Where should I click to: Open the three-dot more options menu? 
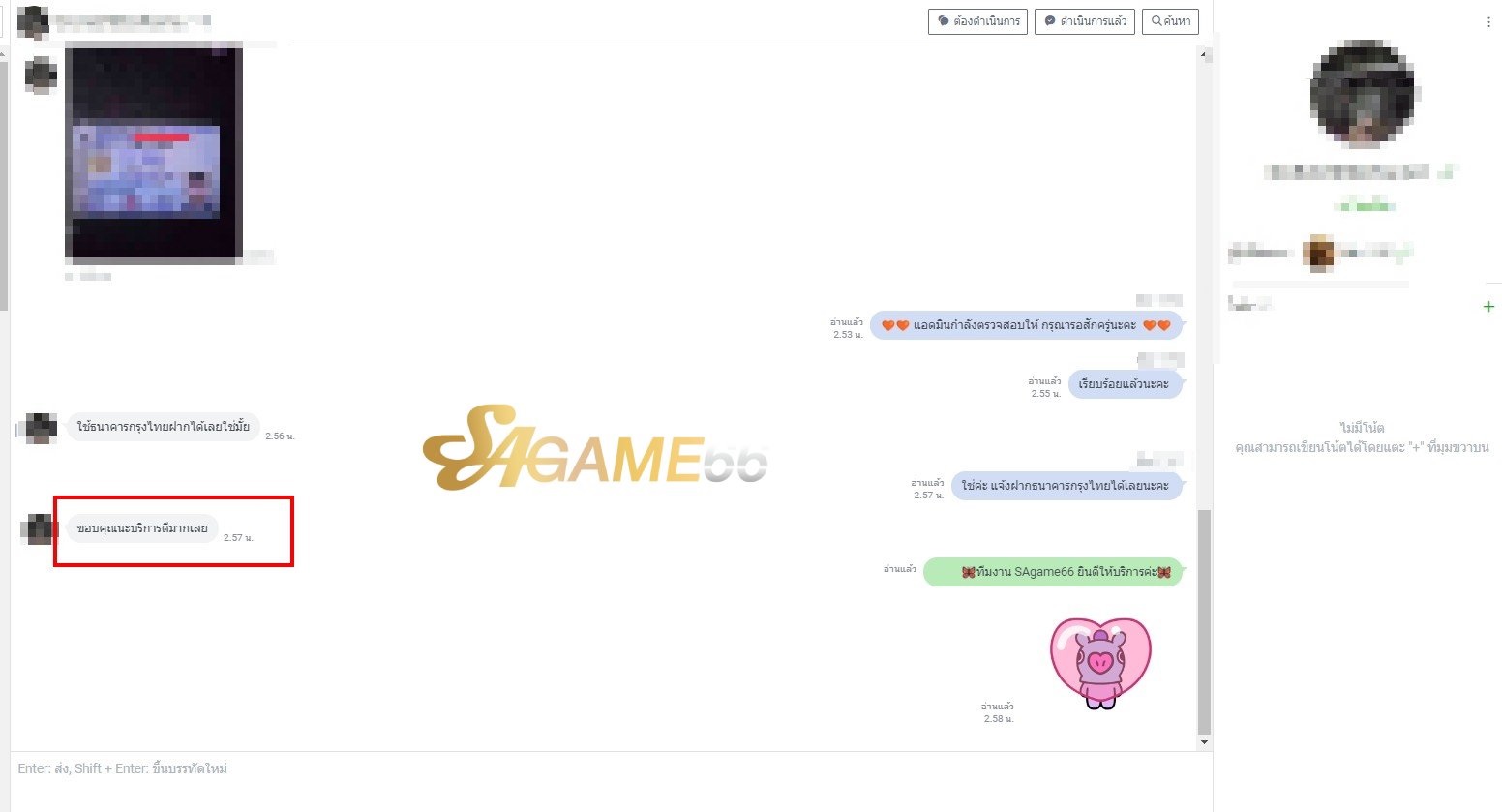1488,22
